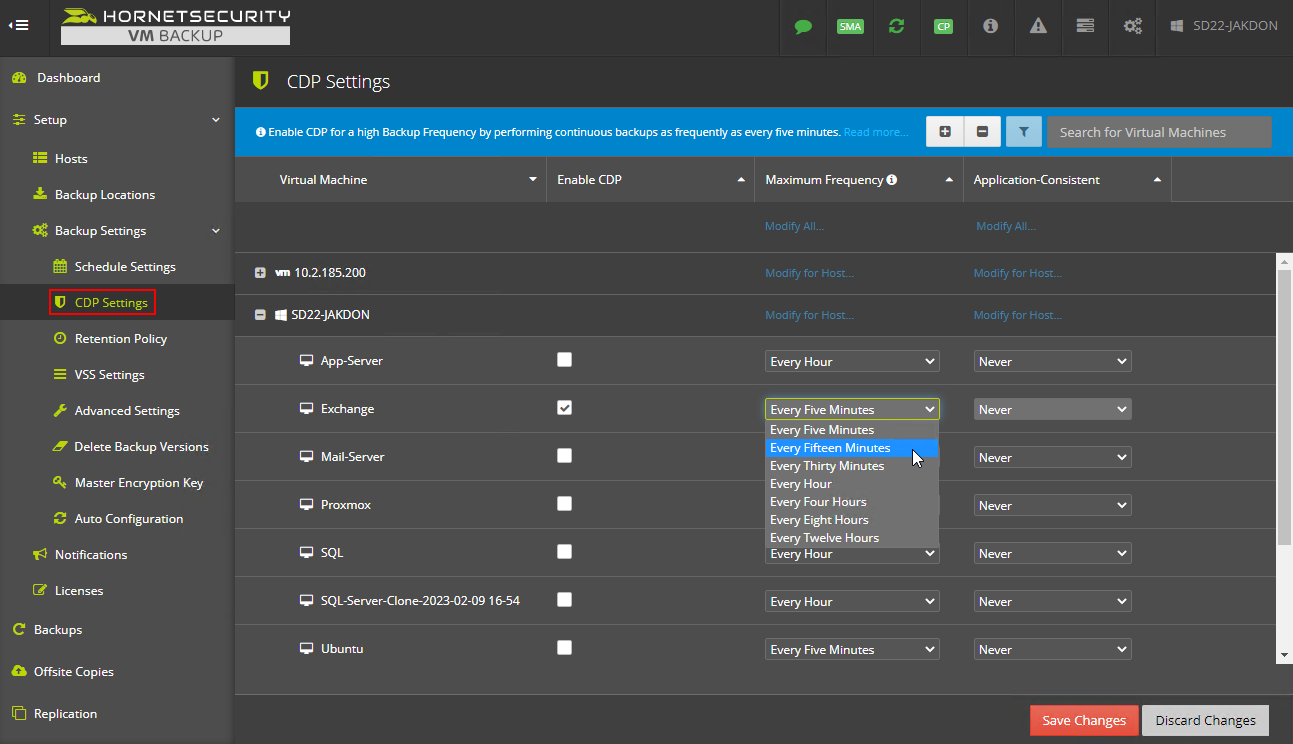Collapse the Setup sidebar section
Screen dimensions: 1293x744
pyautogui.click(x=216, y=120)
